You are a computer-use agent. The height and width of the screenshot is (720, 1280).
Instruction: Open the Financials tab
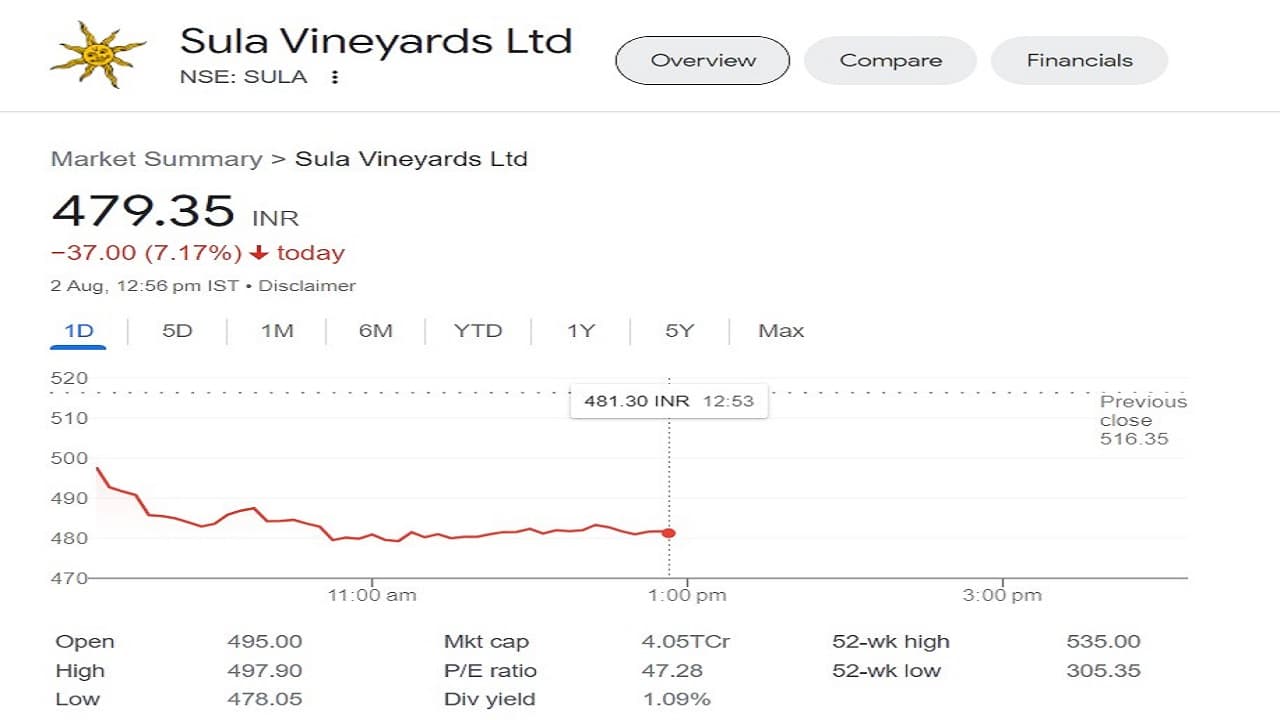[x=1079, y=60]
